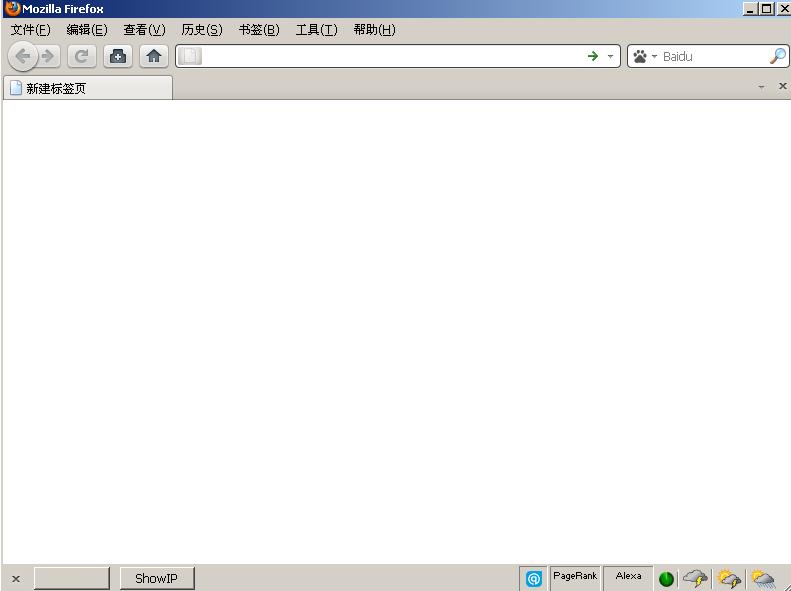This screenshot has width=791, height=591.
Task: Open the Baidu search engine selector
Action: 645,56
